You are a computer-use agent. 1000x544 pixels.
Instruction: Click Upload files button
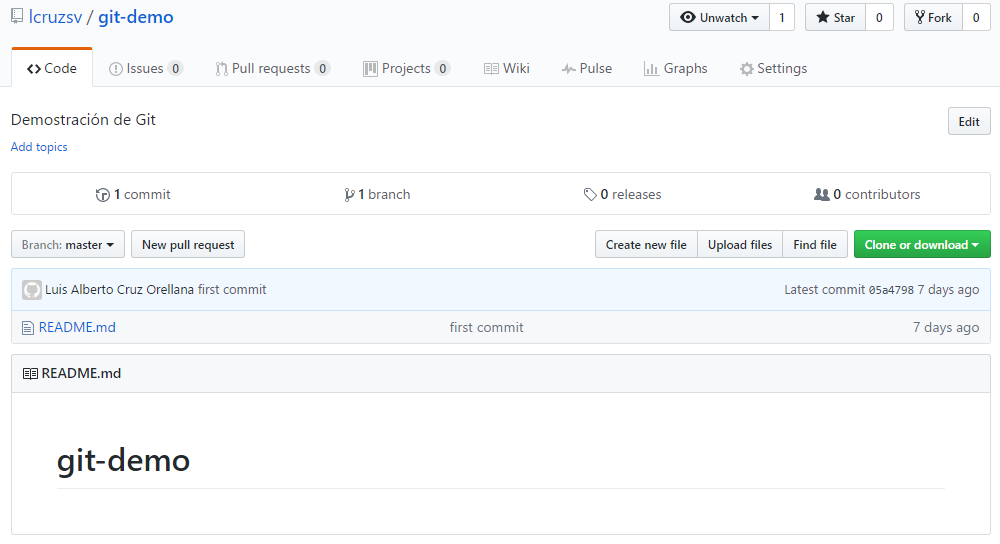point(740,244)
